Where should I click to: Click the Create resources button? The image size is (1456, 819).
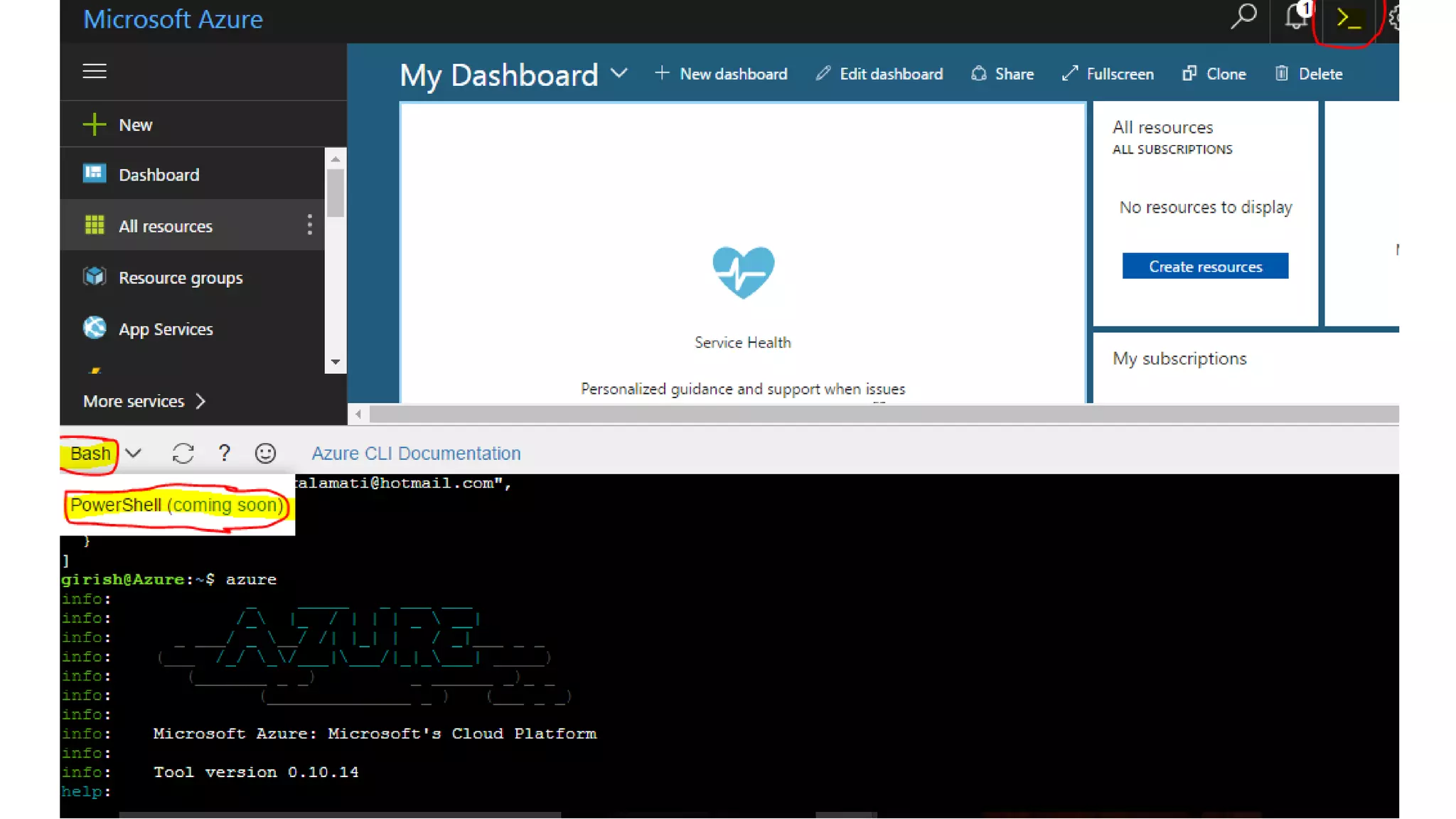tap(1205, 267)
